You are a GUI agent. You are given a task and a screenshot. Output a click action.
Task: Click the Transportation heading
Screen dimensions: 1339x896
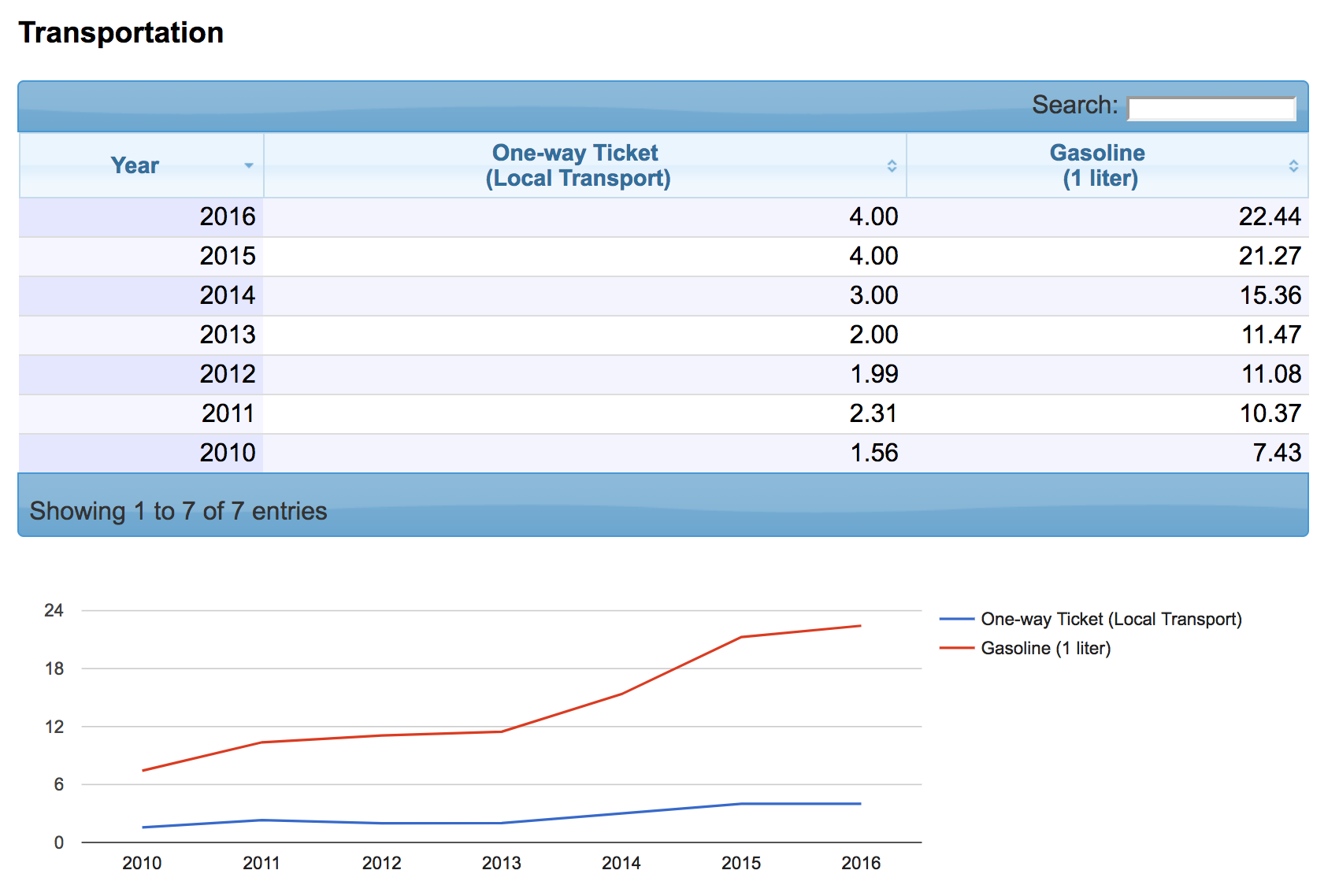pos(121,33)
